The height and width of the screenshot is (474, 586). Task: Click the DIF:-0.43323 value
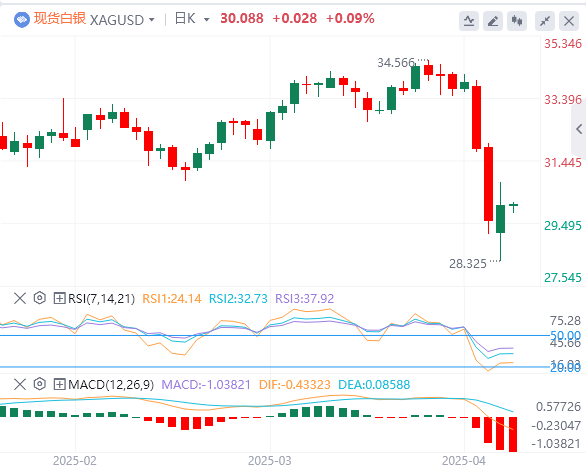click(295, 384)
